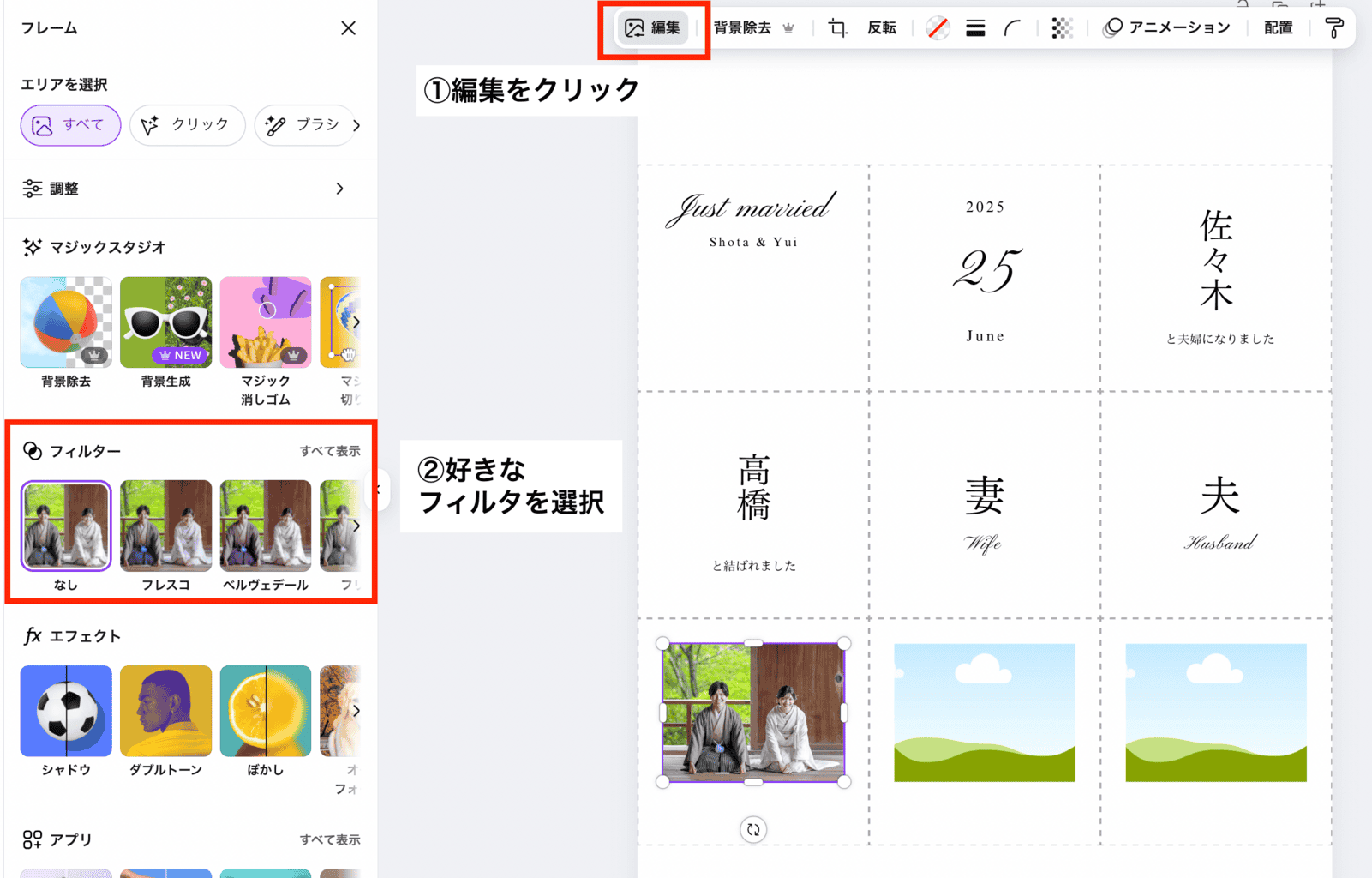Screen dimensions: 1372x878
Task: Open the border style lines icon
Action: (975, 28)
